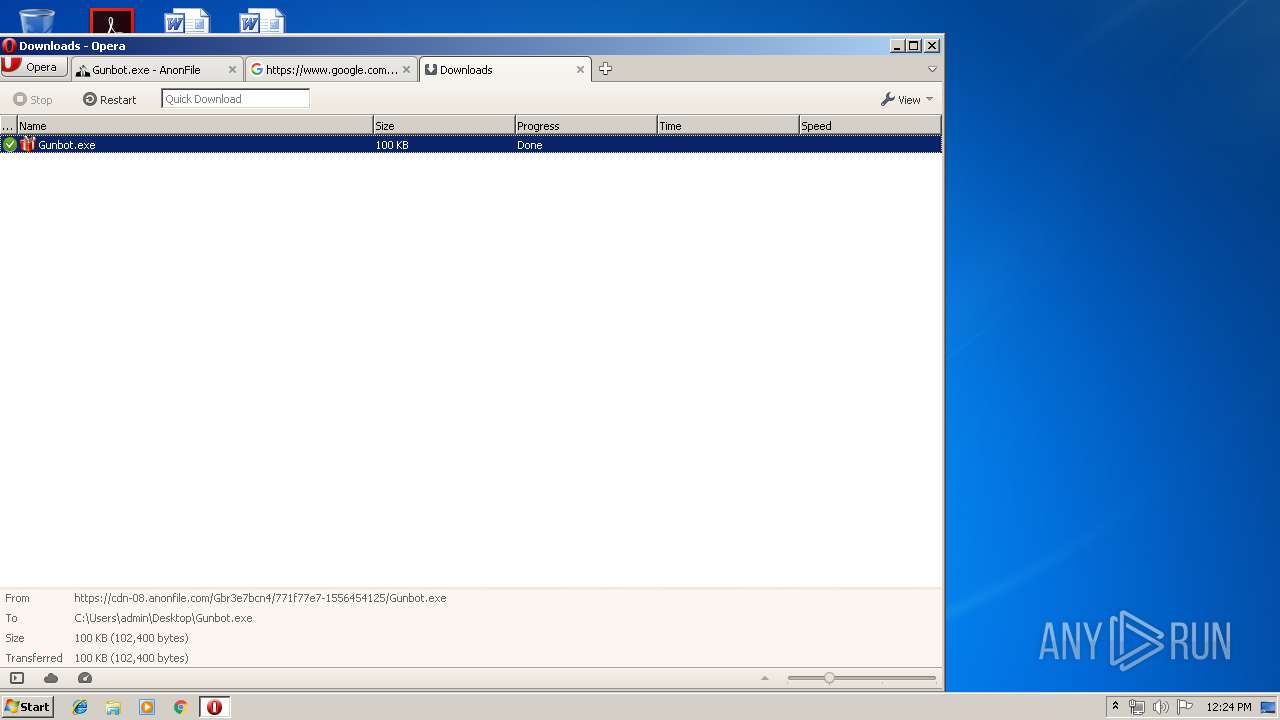
Task: Select the Gunbot.exe download row name
Action: (x=67, y=145)
